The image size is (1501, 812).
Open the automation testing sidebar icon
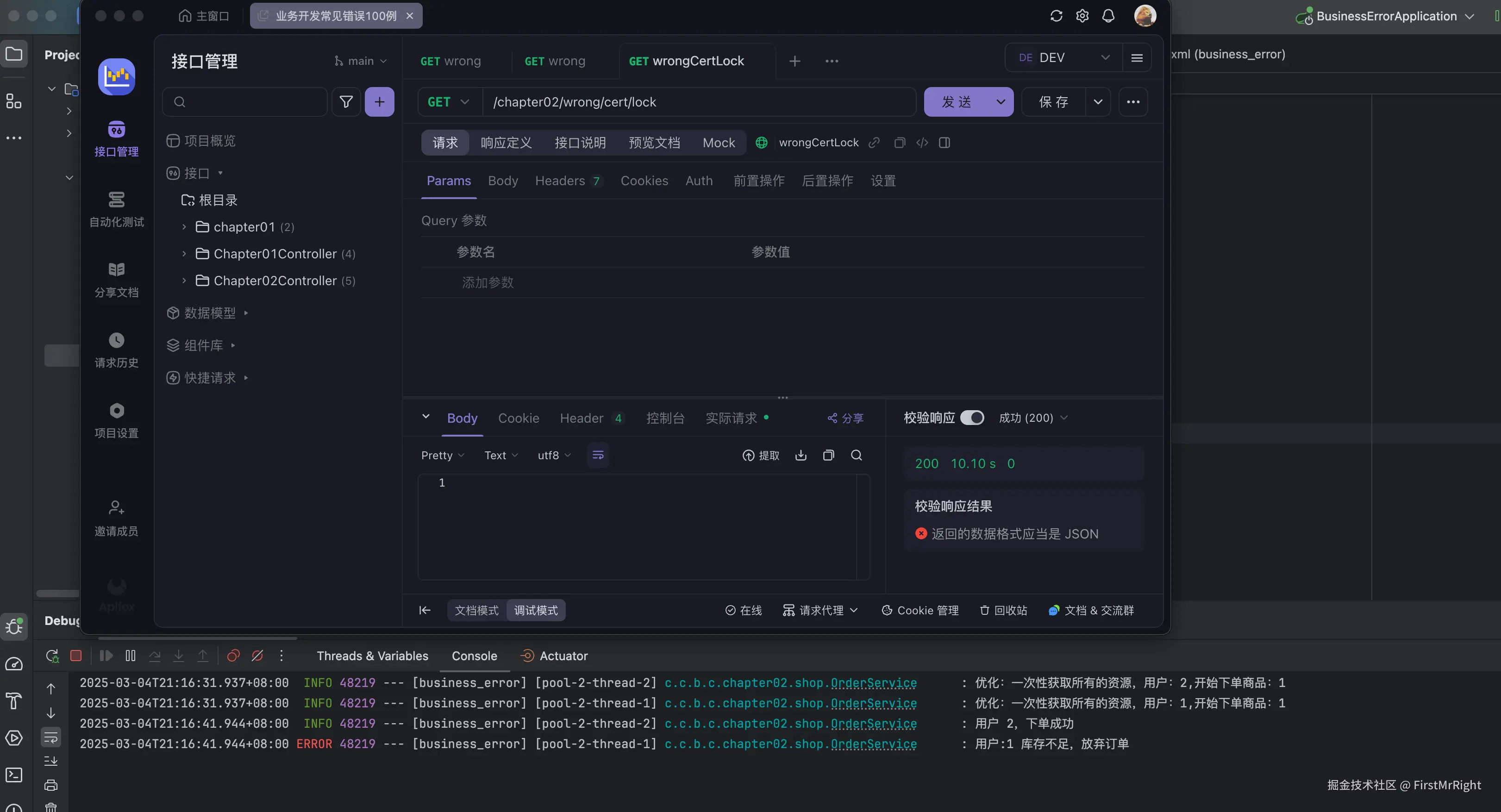pos(117,209)
